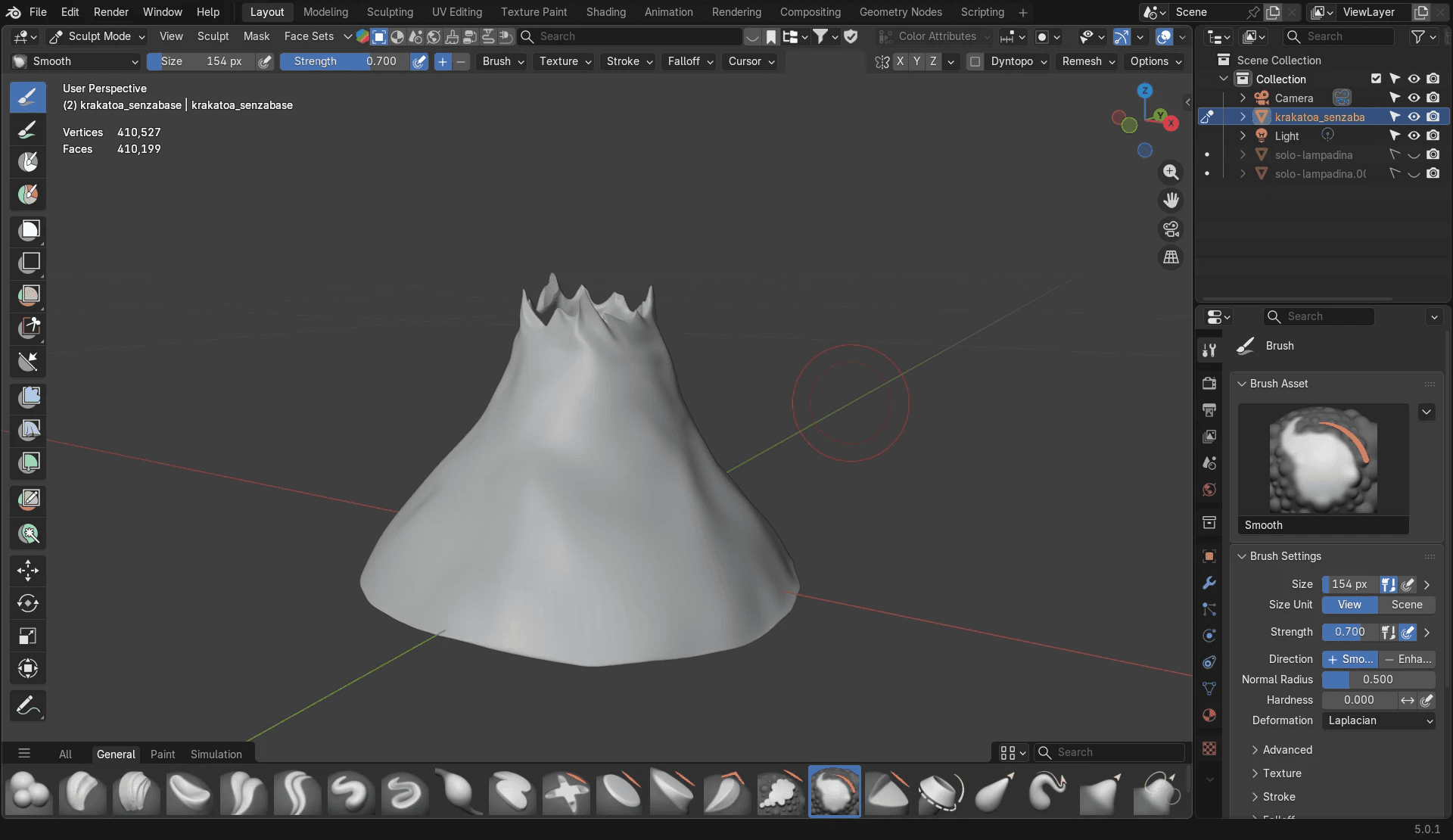Open the Deformation Laplacian dropdown
Image resolution: width=1453 pixels, height=840 pixels.
pos(1379,720)
